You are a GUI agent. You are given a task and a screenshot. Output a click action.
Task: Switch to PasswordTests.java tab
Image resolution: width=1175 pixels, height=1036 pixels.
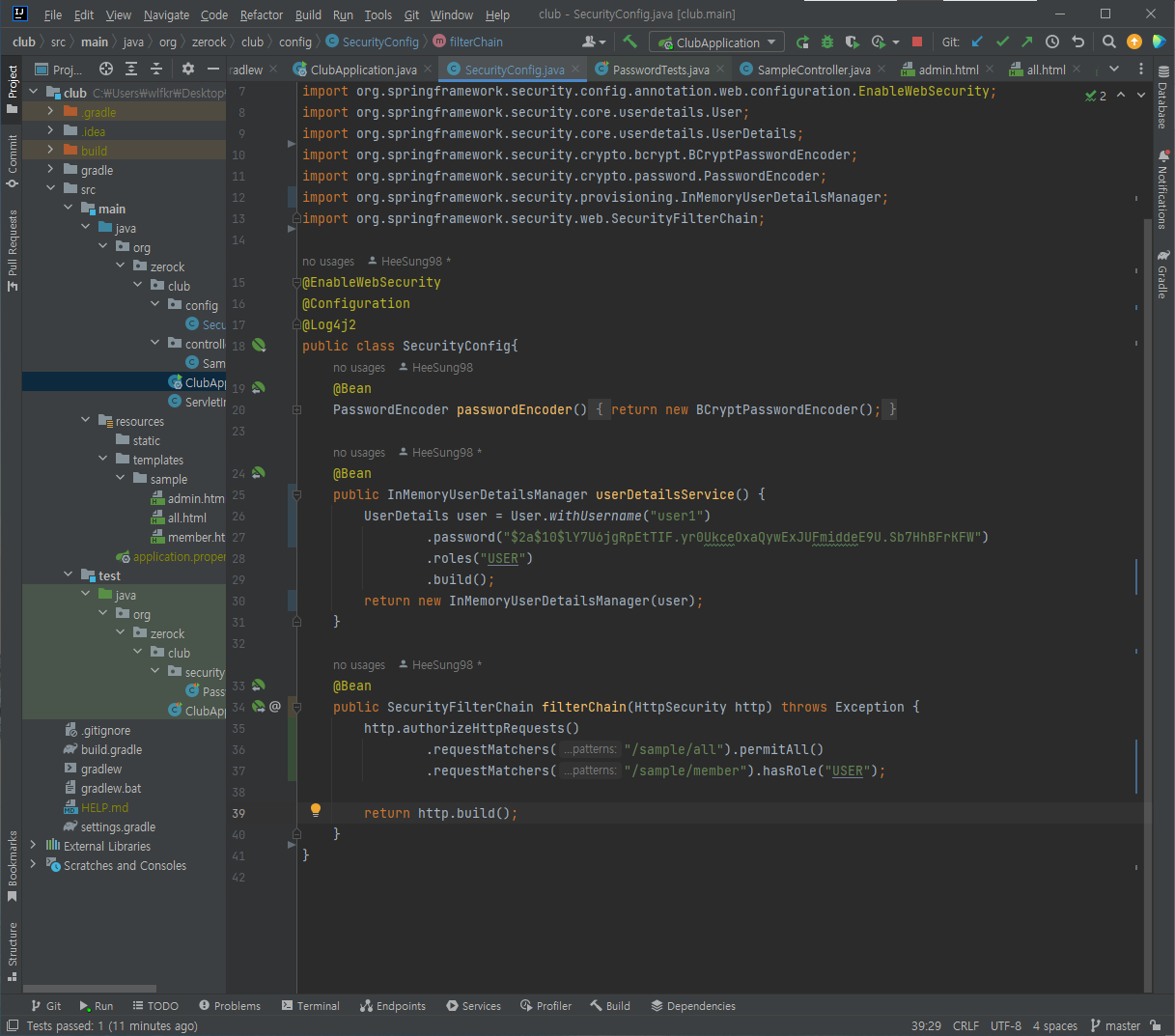pos(660,70)
